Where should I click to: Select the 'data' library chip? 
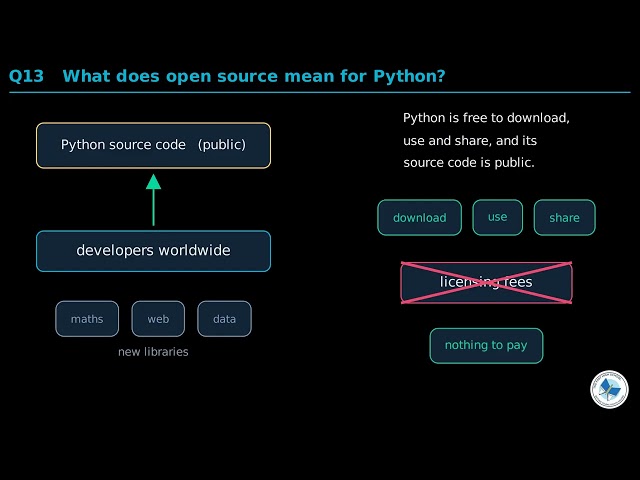pyautogui.click(x=224, y=319)
